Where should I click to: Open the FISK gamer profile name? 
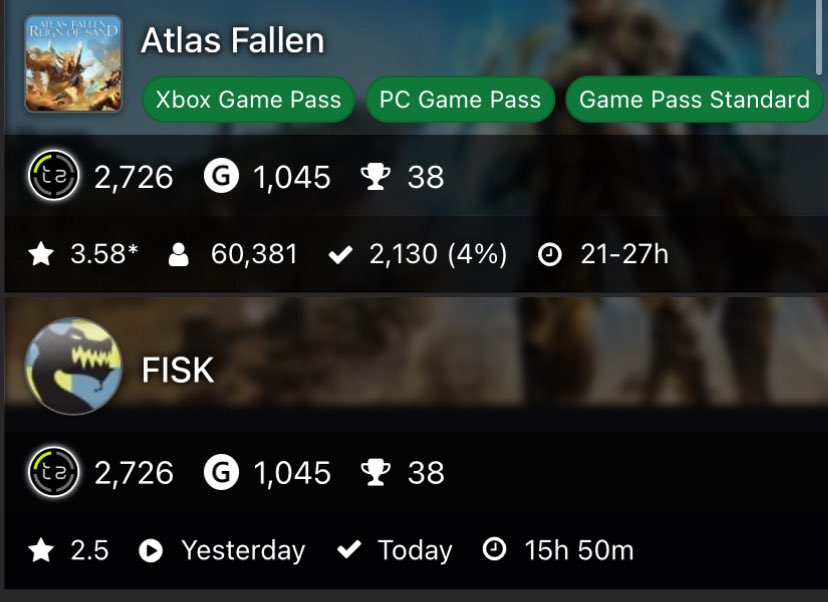(177, 370)
